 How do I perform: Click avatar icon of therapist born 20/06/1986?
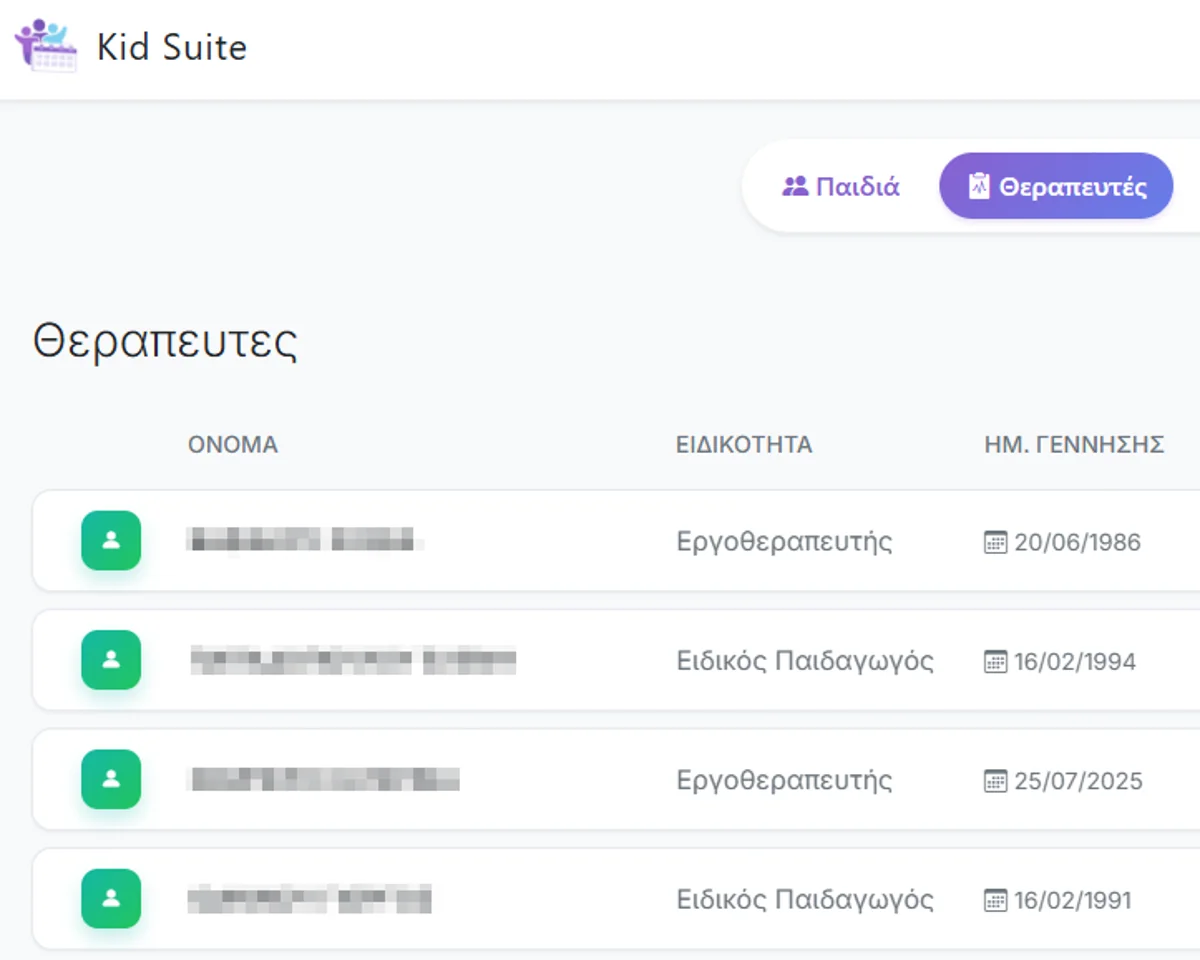(x=111, y=541)
